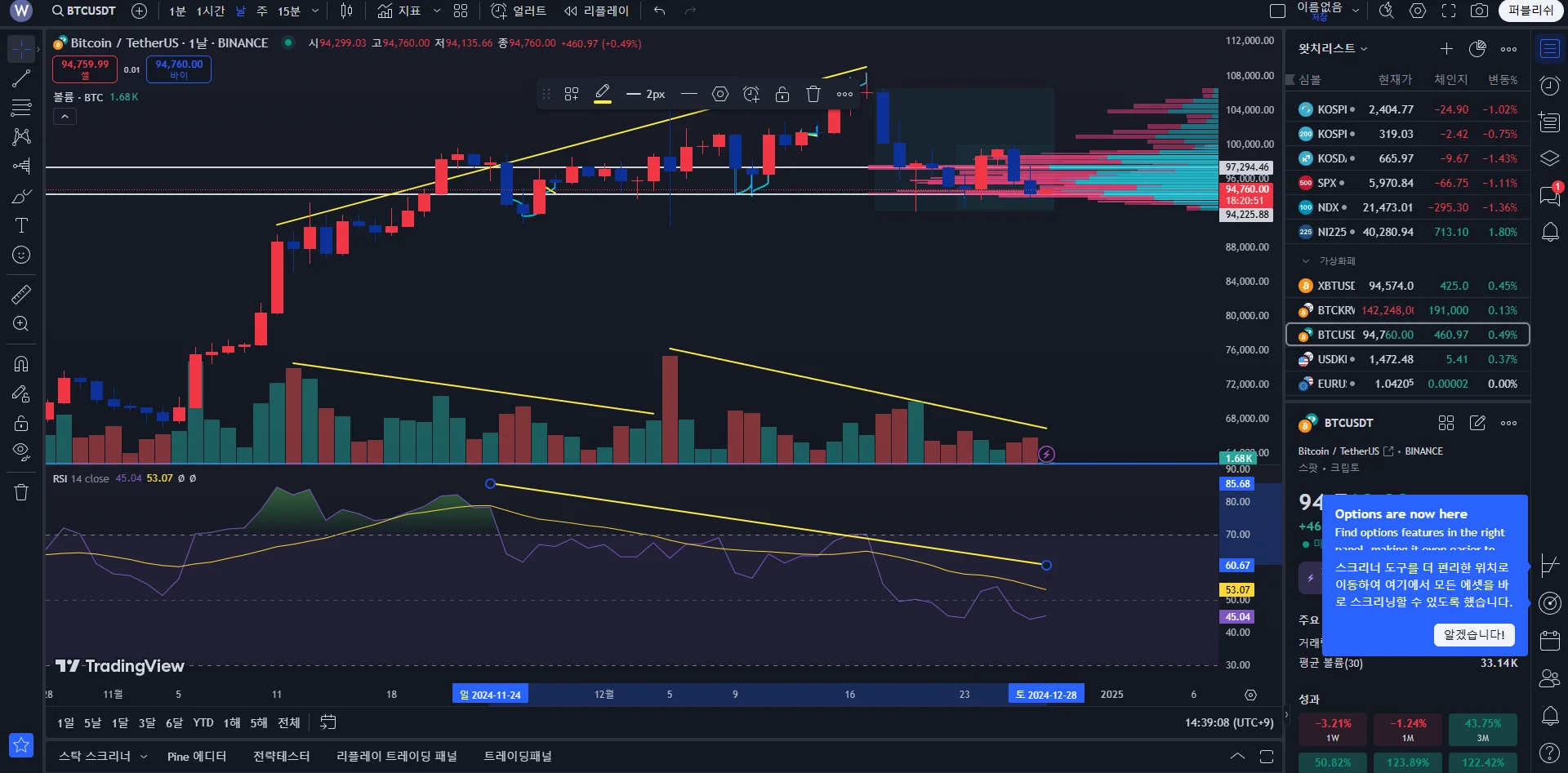Collapse the 가상화폐 watchlist section
The image size is (1568, 773).
coord(1306,261)
